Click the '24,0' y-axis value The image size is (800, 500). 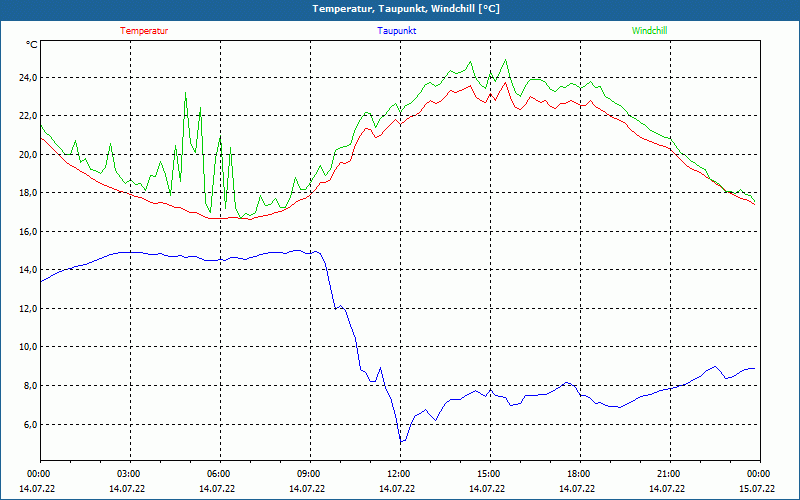[29, 78]
